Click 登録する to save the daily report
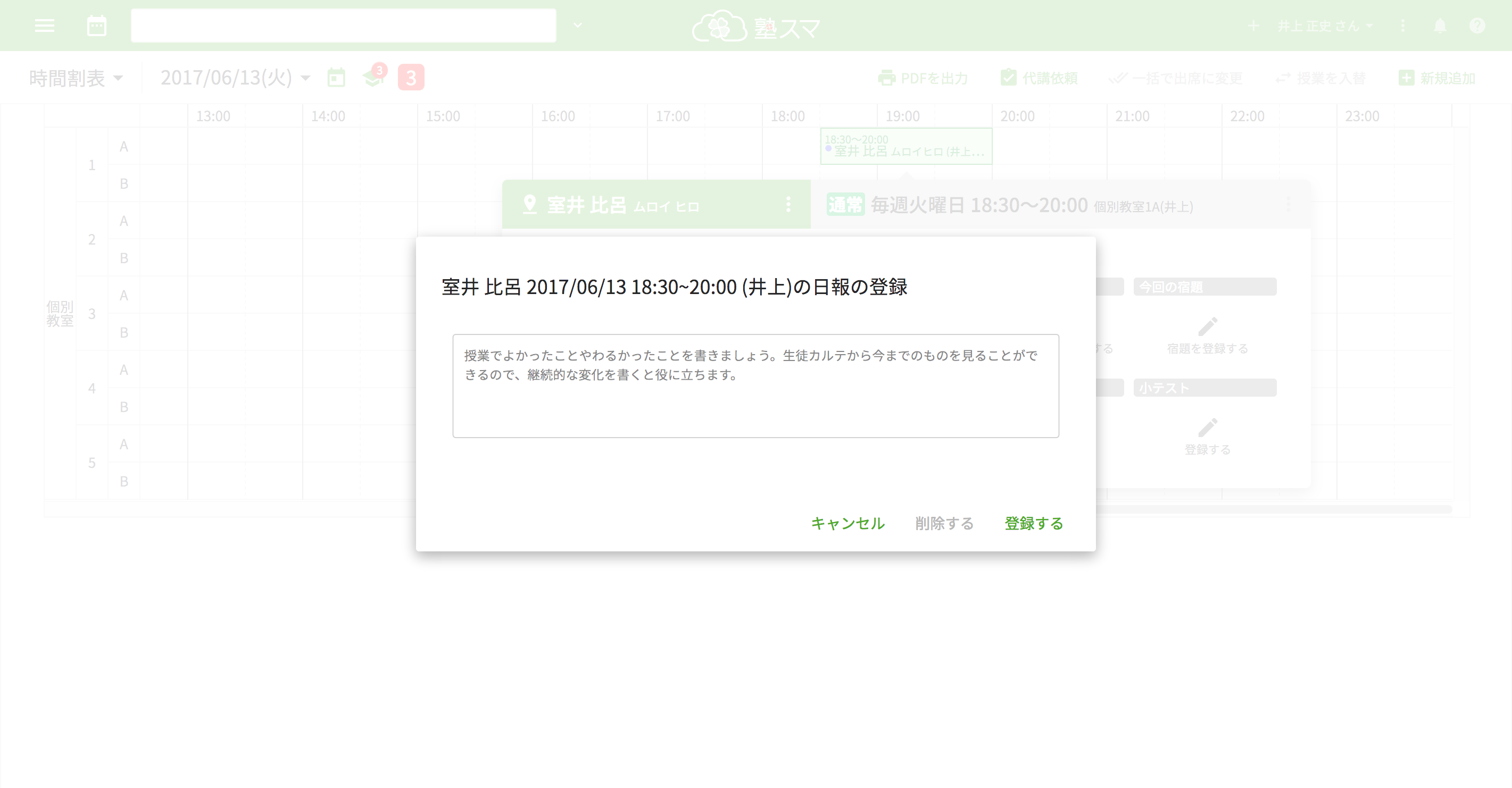Image resolution: width=1512 pixels, height=788 pixels. [x=1034, y=523]
